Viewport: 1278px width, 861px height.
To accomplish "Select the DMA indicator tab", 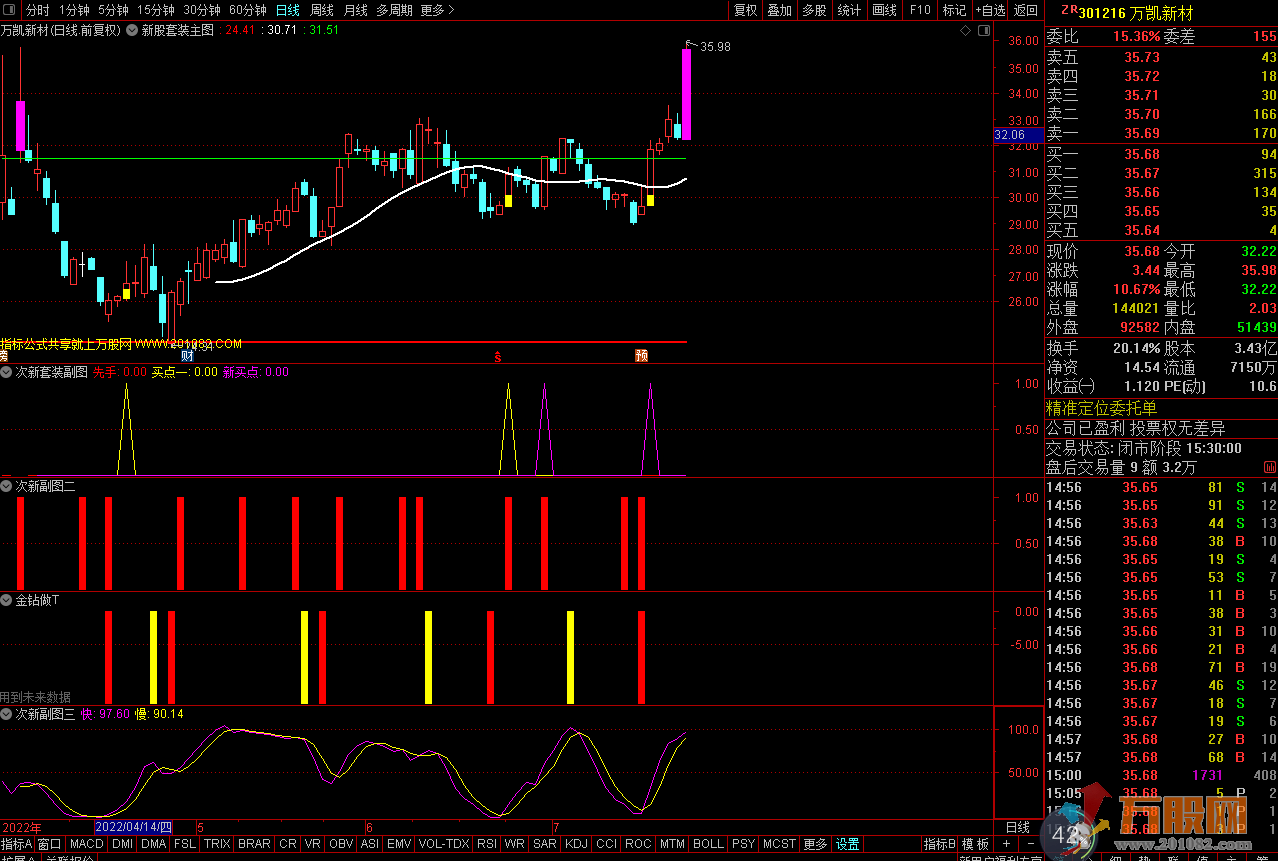I will 154,844.
